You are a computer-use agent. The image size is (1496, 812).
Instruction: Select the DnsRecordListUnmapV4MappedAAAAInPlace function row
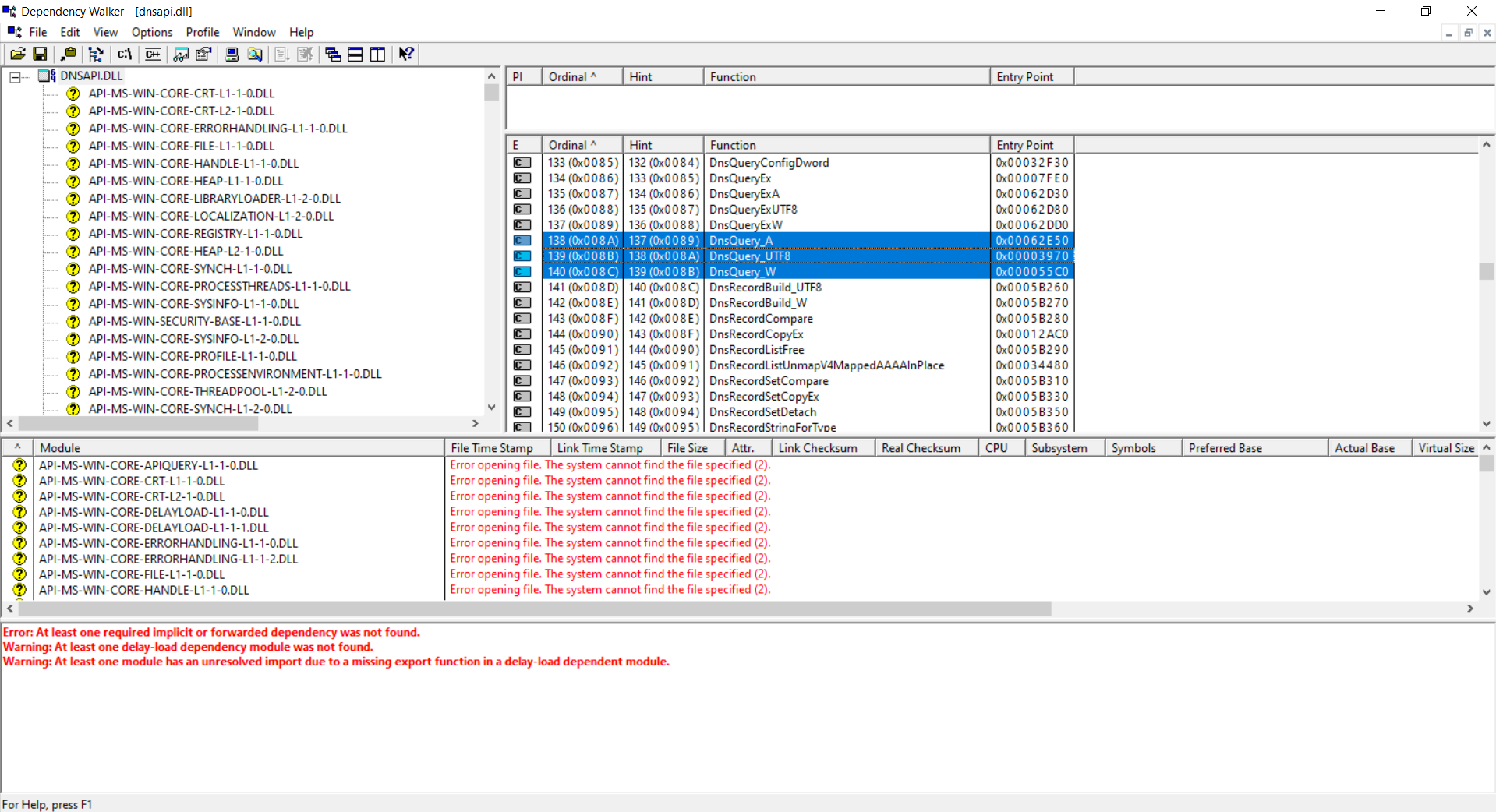[790, 365]
